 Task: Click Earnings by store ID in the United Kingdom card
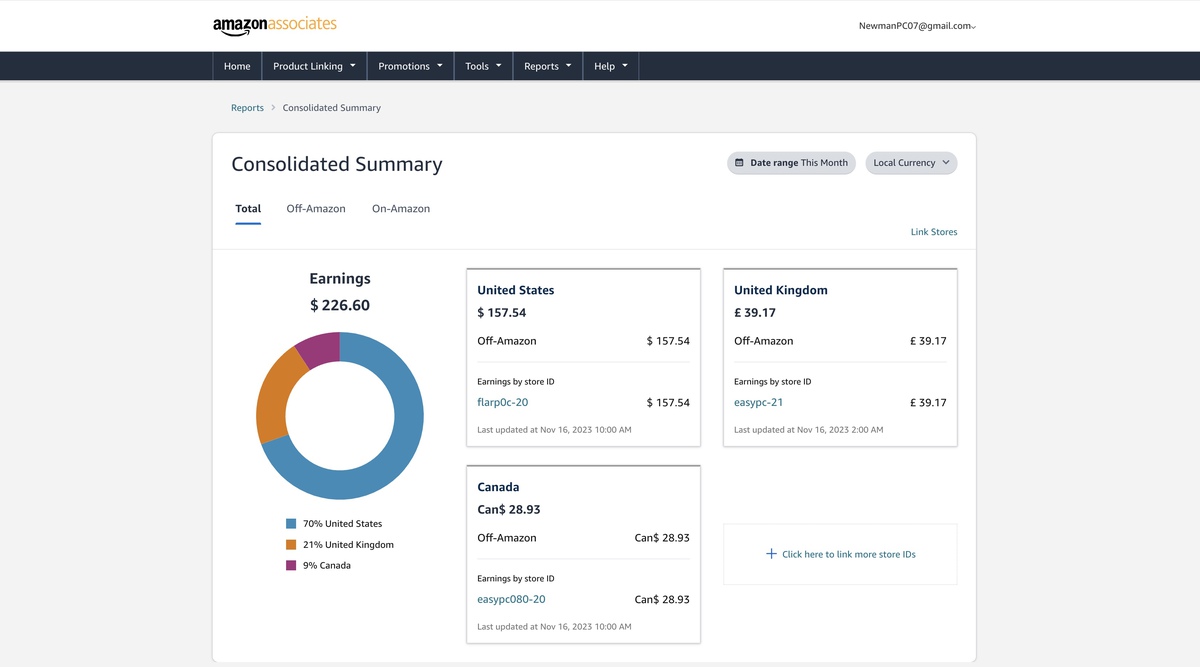[x=773, y=382]
